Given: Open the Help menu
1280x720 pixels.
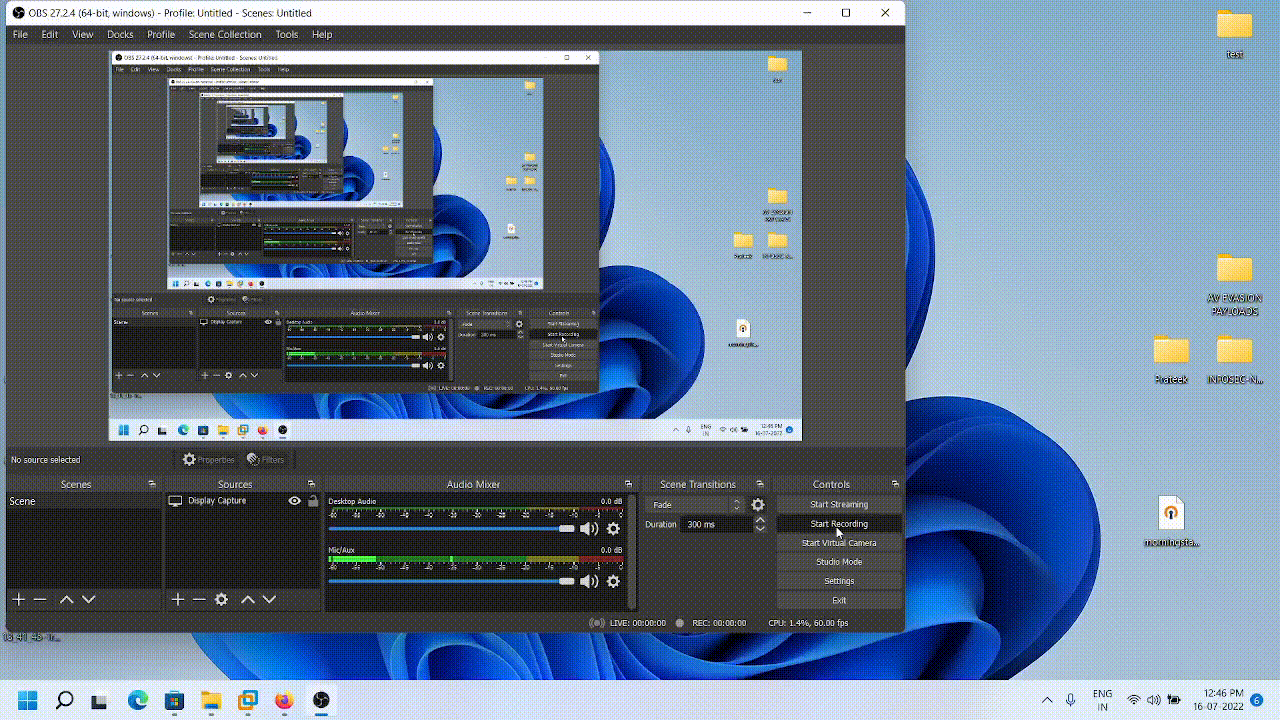Looking at the screenshot, I should (x=322, y=34).
